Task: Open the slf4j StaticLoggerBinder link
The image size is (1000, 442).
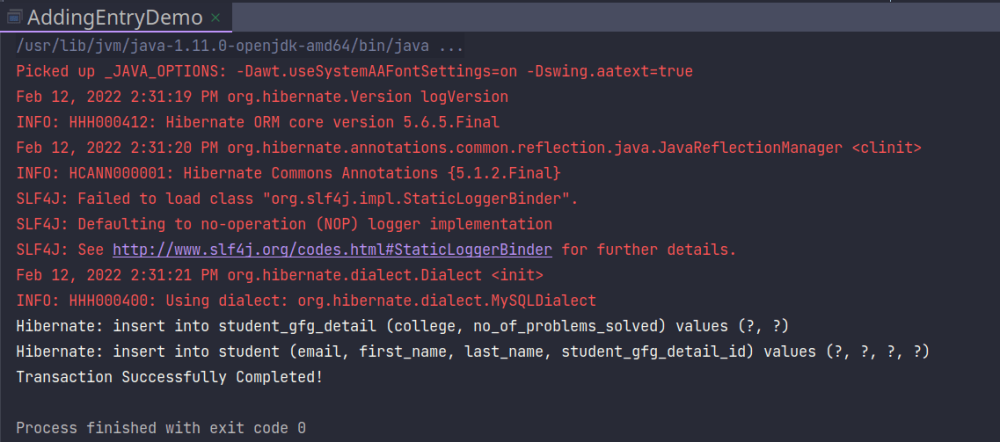Action: tap(333, 249)
